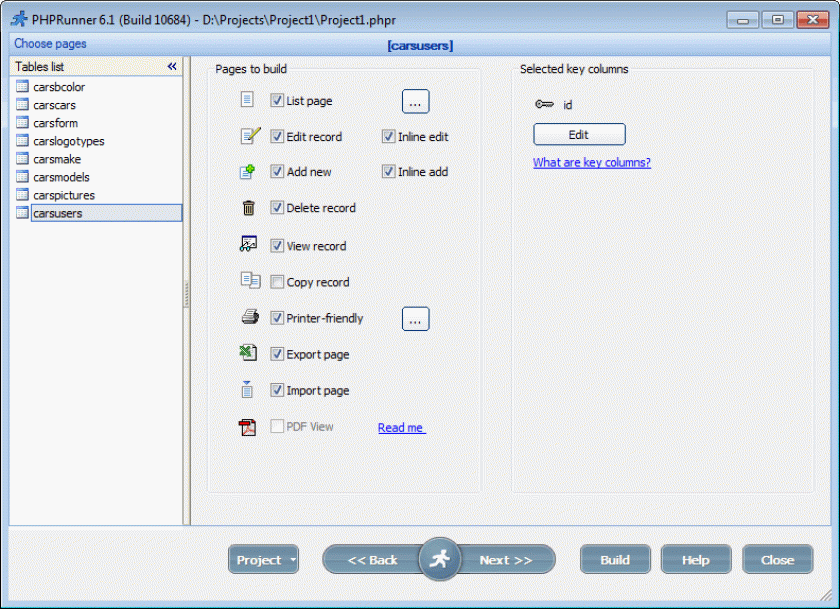This screenshot has height=609, width=840.
Task: Maximize the PHPRunner window
Action: click(x=777, y=20)
